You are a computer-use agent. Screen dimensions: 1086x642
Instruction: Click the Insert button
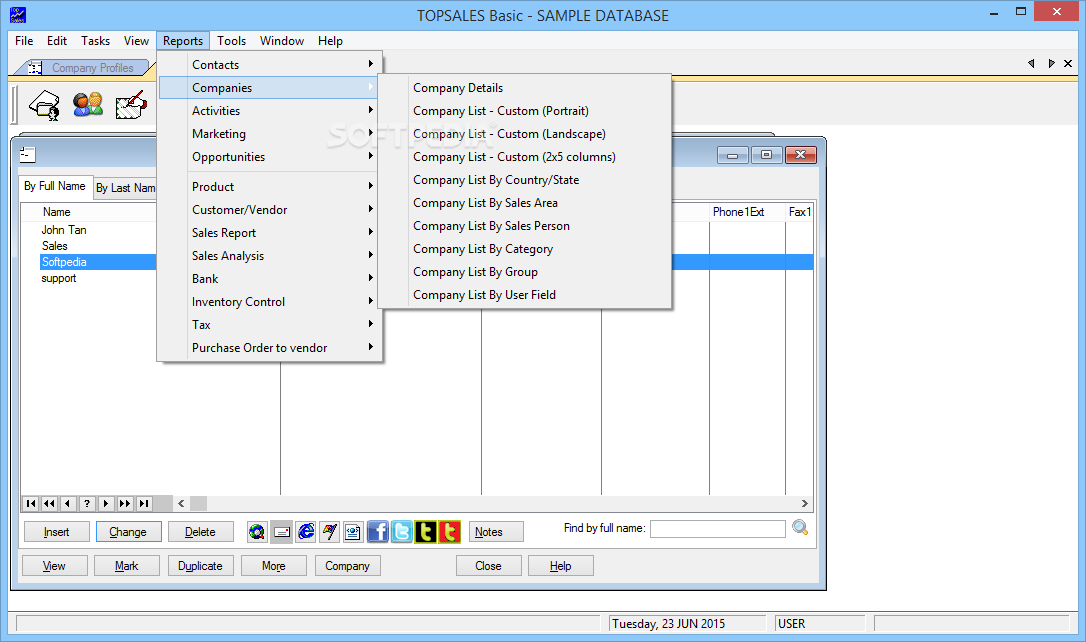click(57, 532)
